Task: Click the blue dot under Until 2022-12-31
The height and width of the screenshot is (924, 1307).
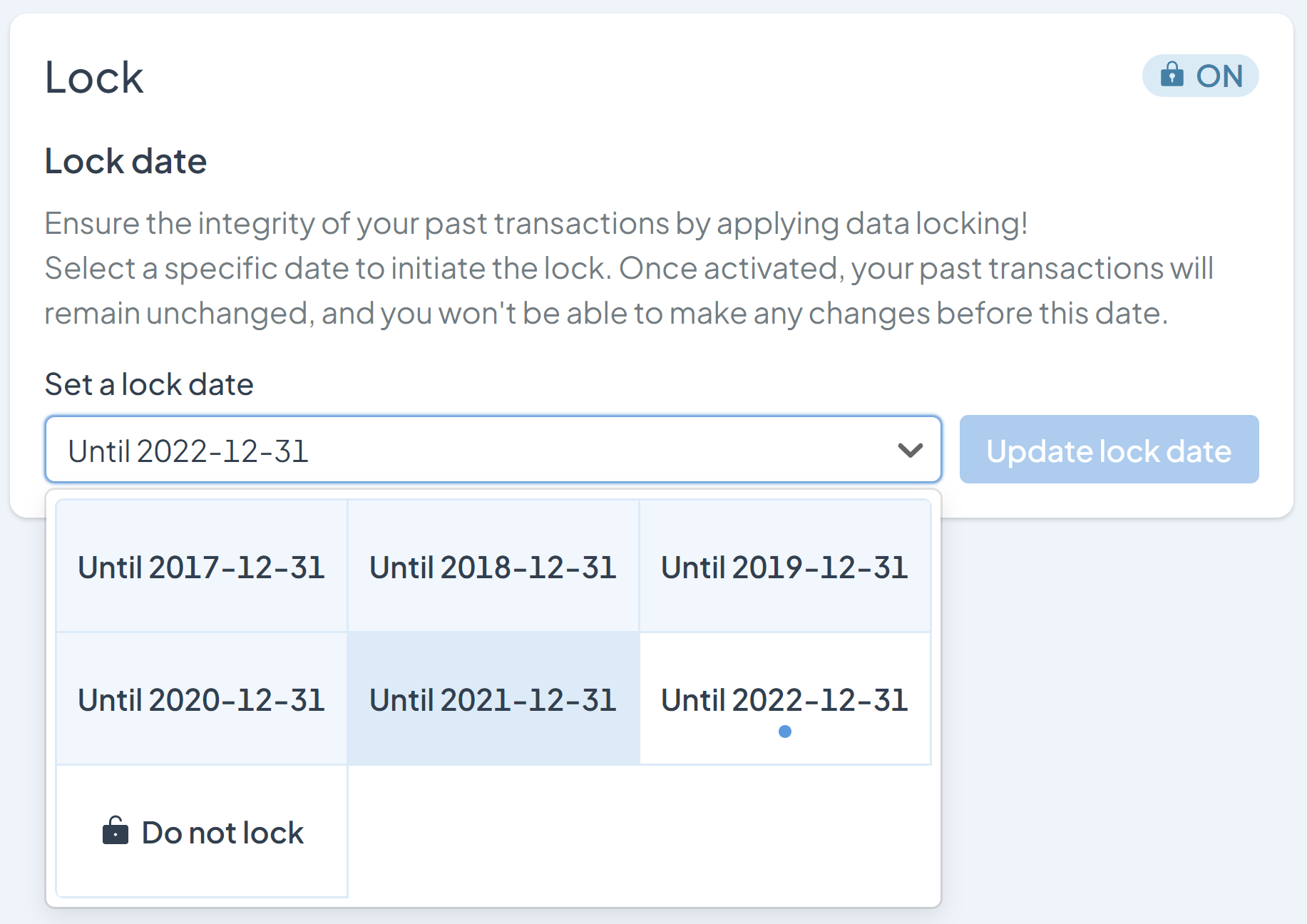Action: pos(785,731)
